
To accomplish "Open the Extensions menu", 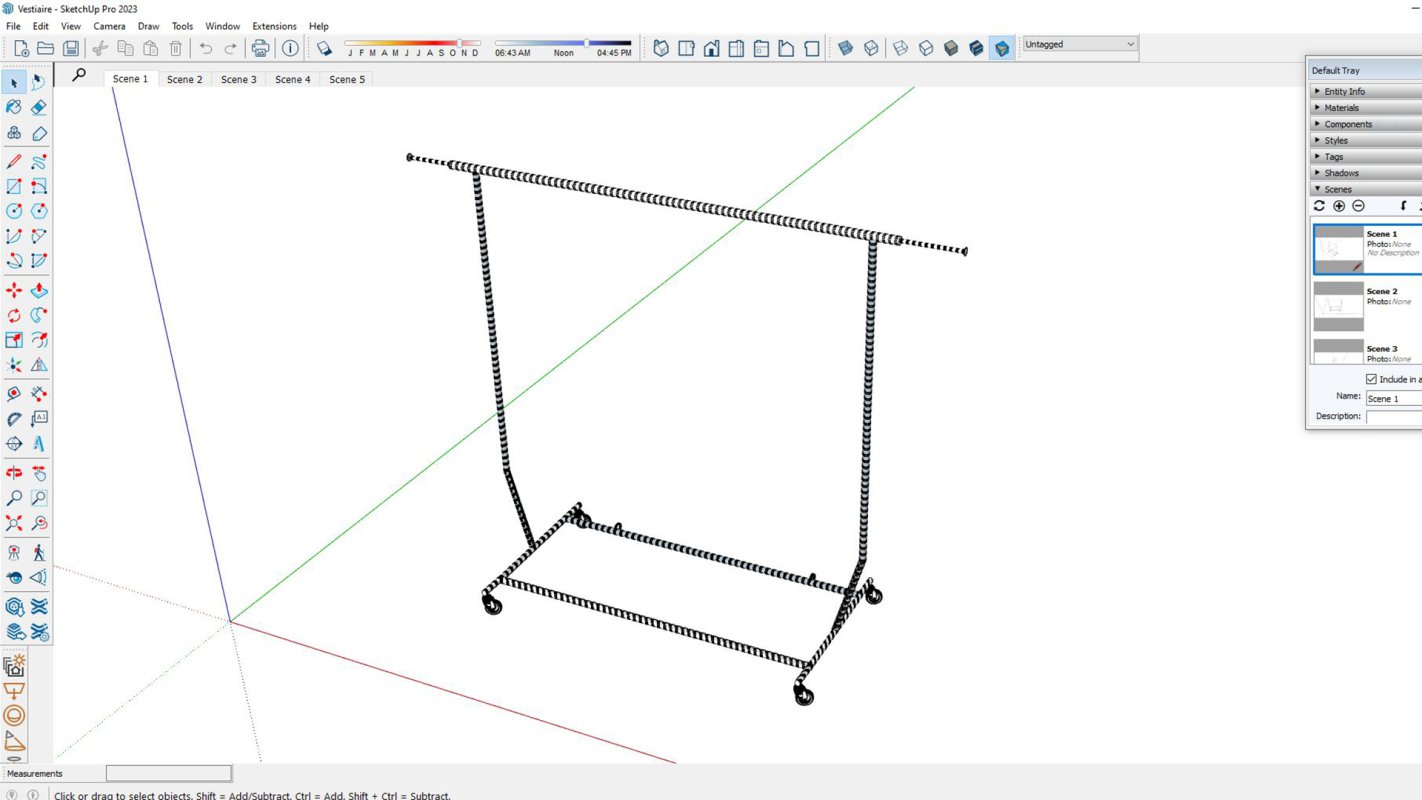I will click(274, 26).
